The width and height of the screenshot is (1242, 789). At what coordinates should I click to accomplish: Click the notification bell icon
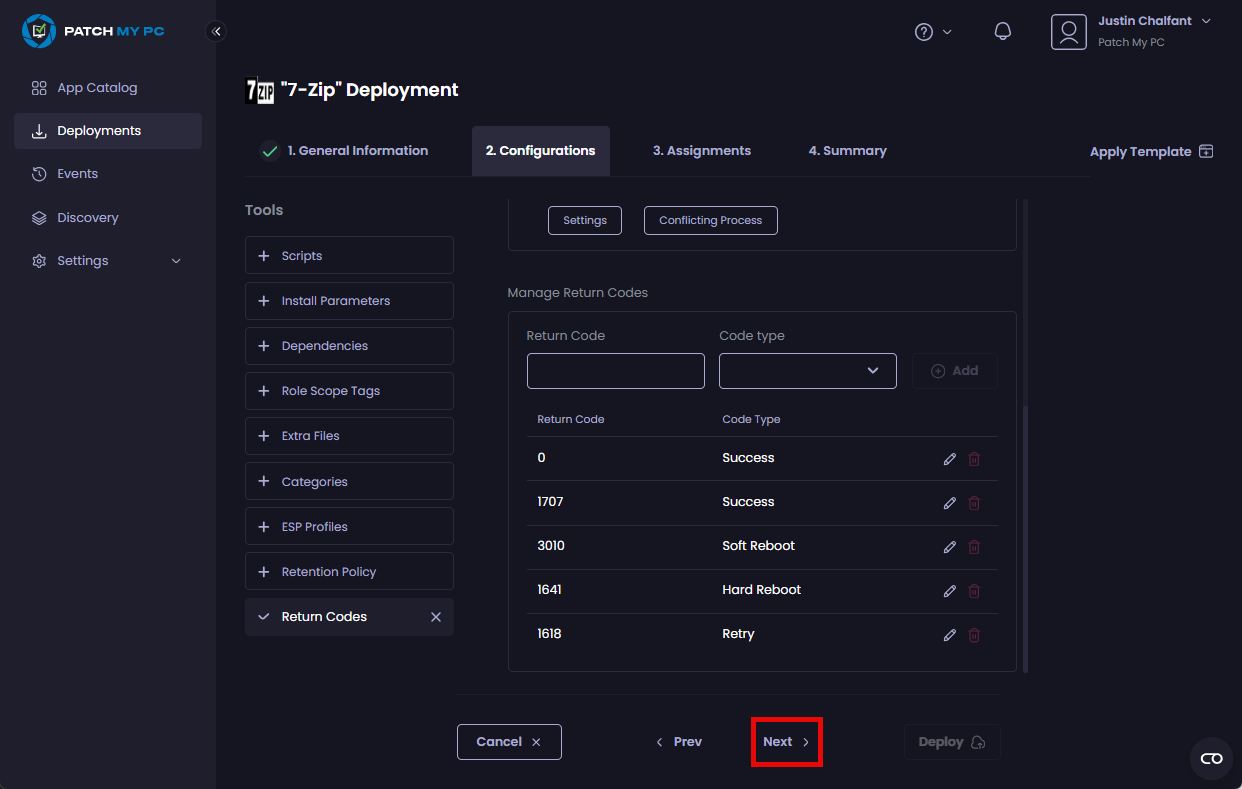[x=1002, y=32]
